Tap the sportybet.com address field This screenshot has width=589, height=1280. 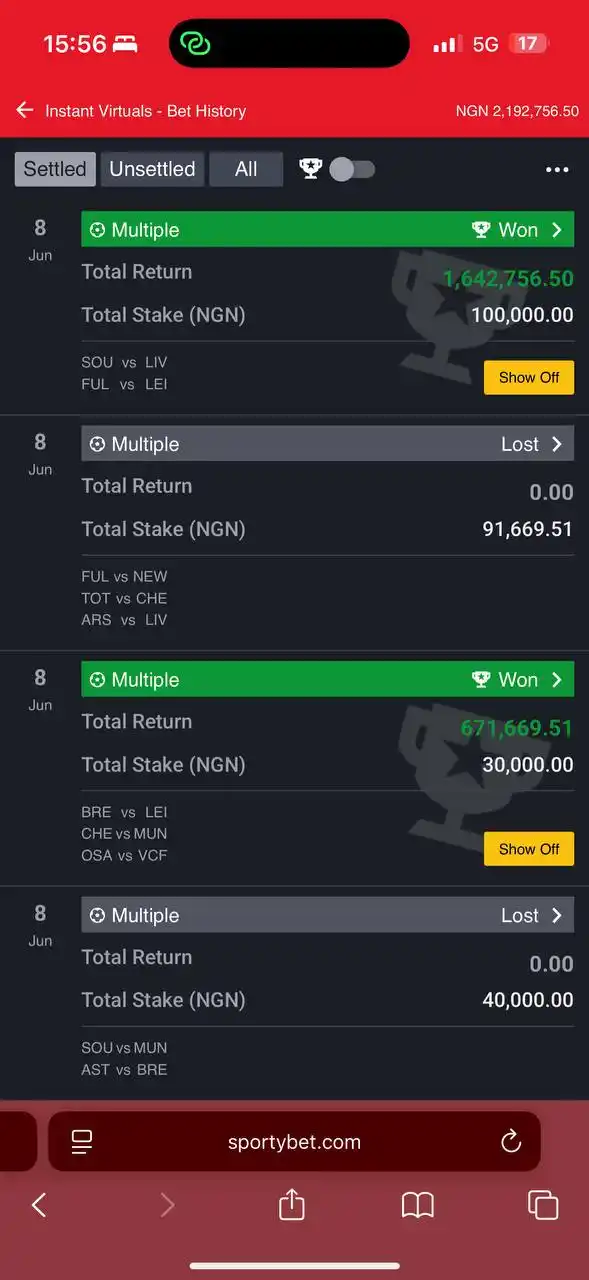click(x=294, y=1142)
